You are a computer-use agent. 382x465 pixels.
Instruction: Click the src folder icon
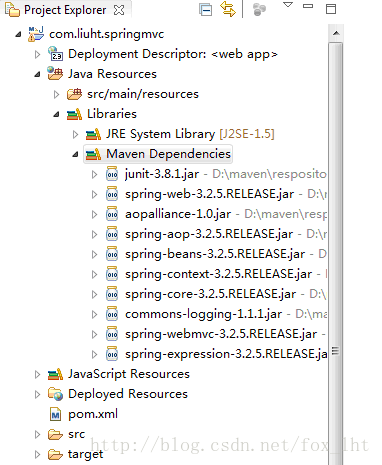pyautogui.click(x=55, y=434)
